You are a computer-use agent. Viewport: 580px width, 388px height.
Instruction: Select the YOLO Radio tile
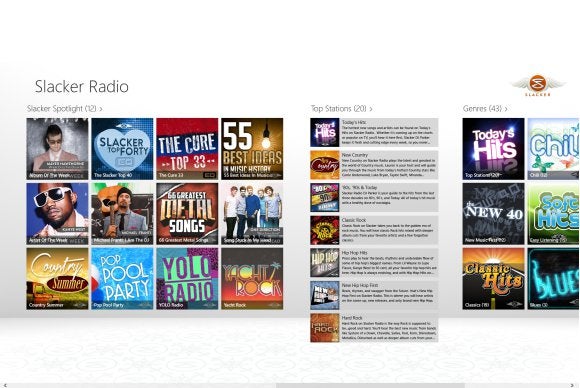pyautogui.click(x=187, y=279)
